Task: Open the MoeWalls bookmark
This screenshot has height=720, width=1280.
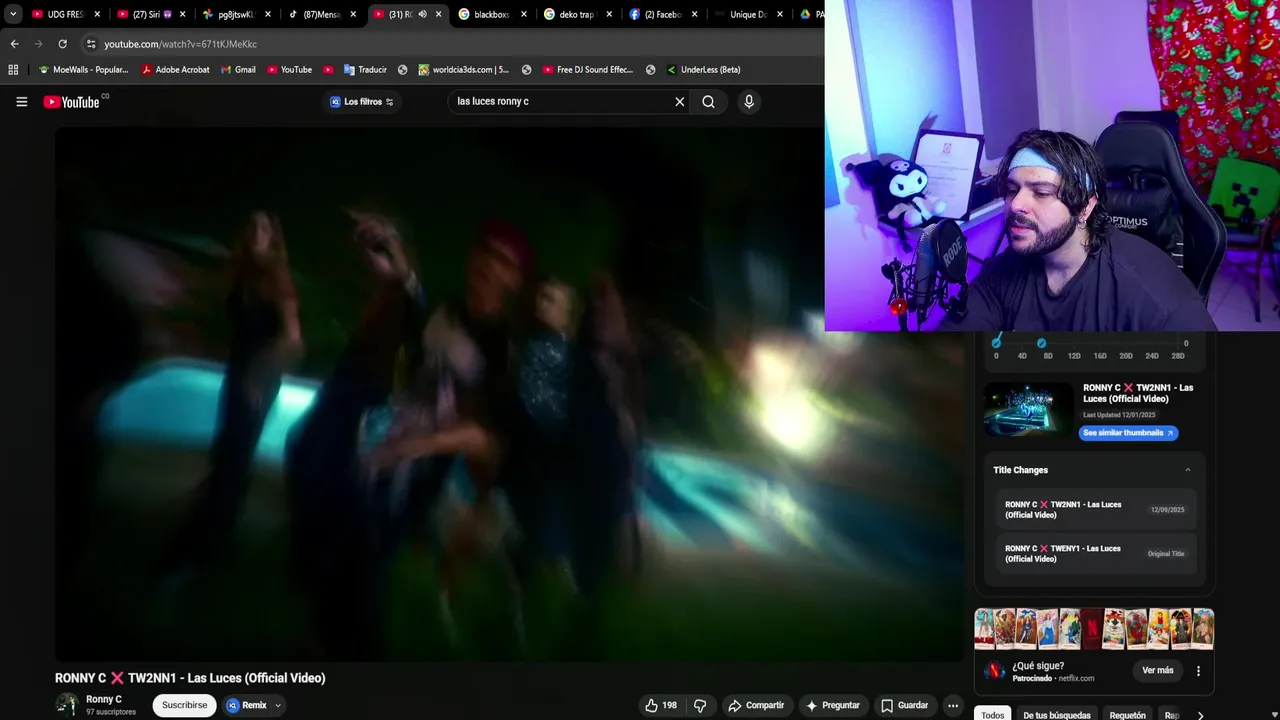Action: (x=83, y=70)
